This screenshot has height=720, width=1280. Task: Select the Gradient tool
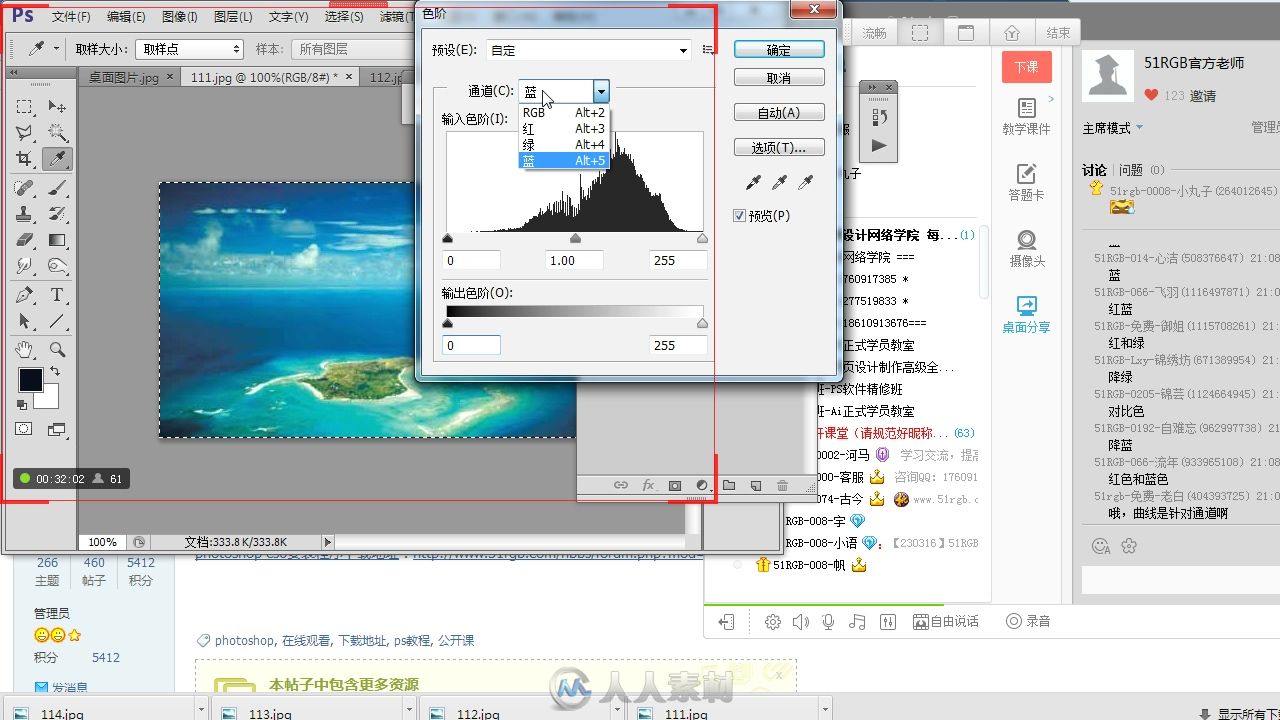tap(57, 240)
